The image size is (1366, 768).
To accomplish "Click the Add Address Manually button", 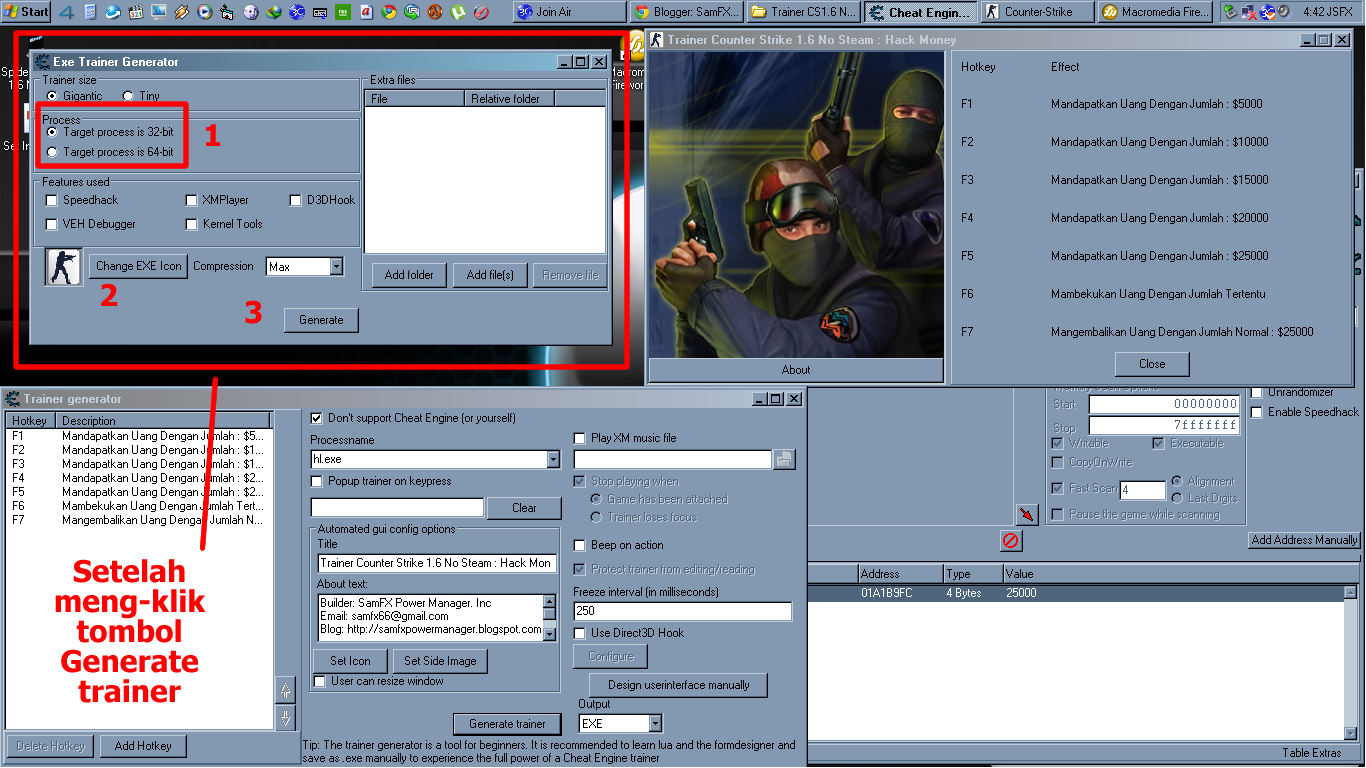I will (1304, 540).
